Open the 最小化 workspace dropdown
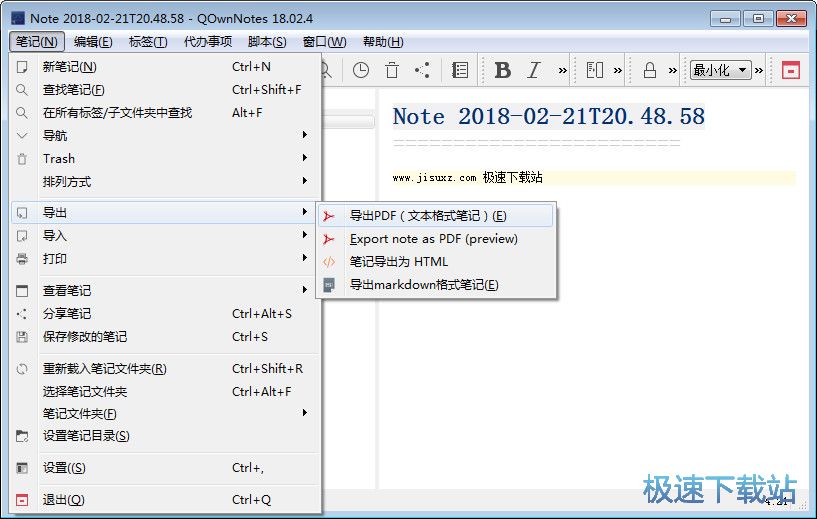Viewport: 817px width, 519px height. coord(721,70)
